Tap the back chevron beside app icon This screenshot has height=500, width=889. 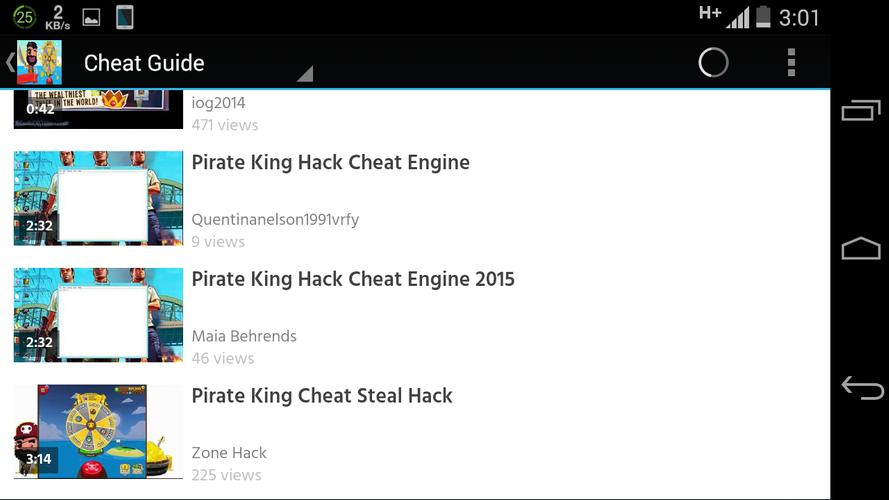[x=9, y=63]
